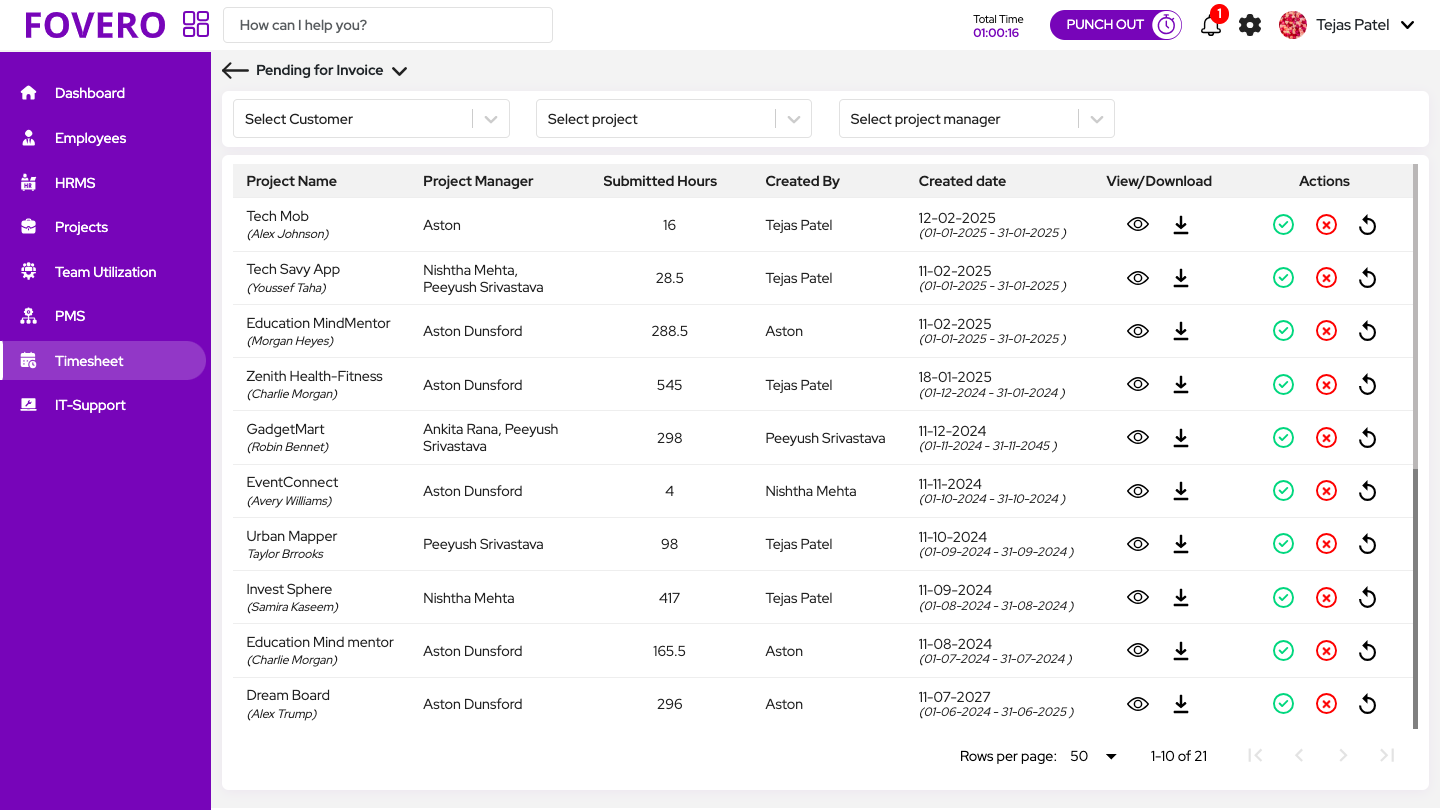Preview the Dream Board timesheet
Screen dimensions: 1440x810
tap(1137, 704)
